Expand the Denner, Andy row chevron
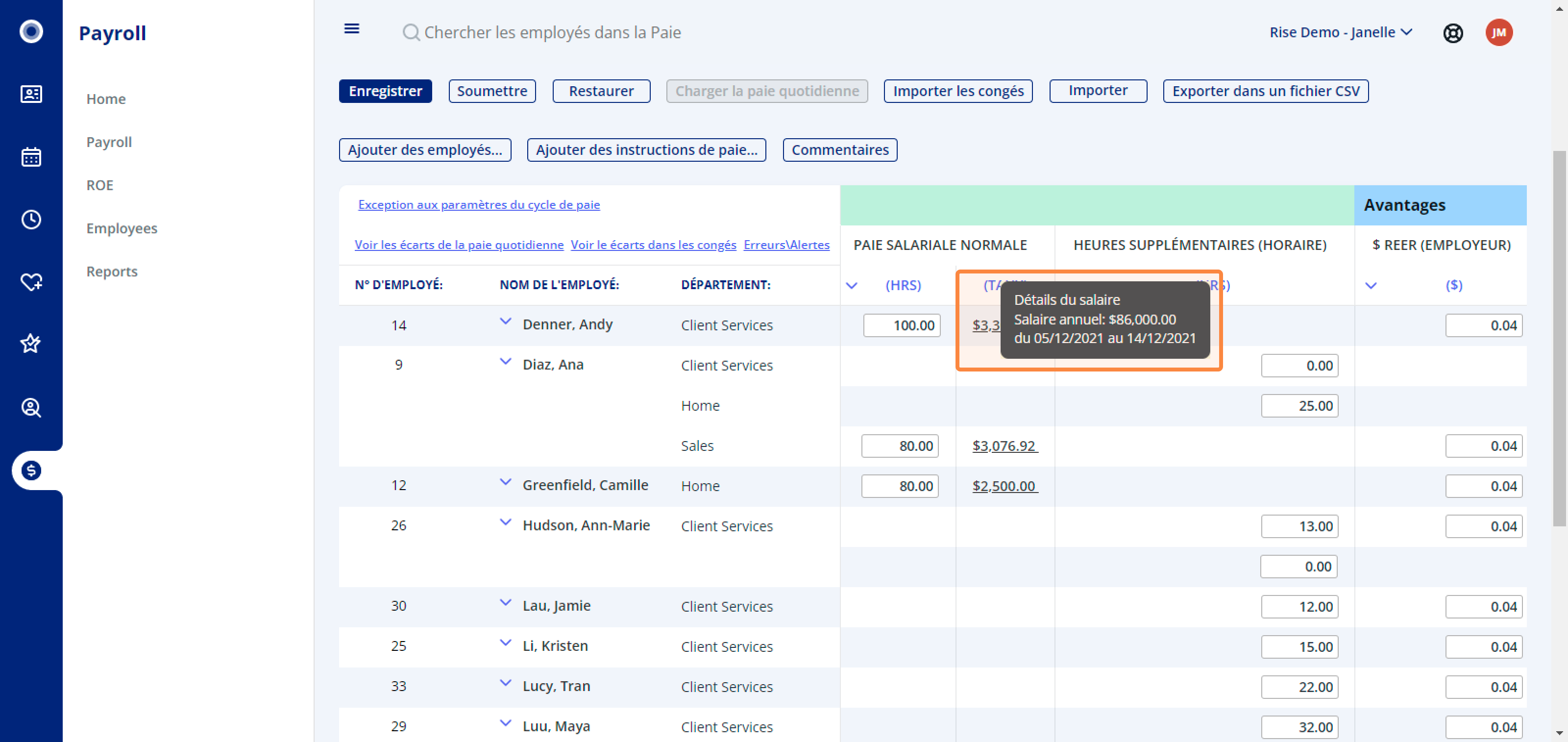Image resolution: width=1568 pixels, height=742 pixels. click(505, 322)
